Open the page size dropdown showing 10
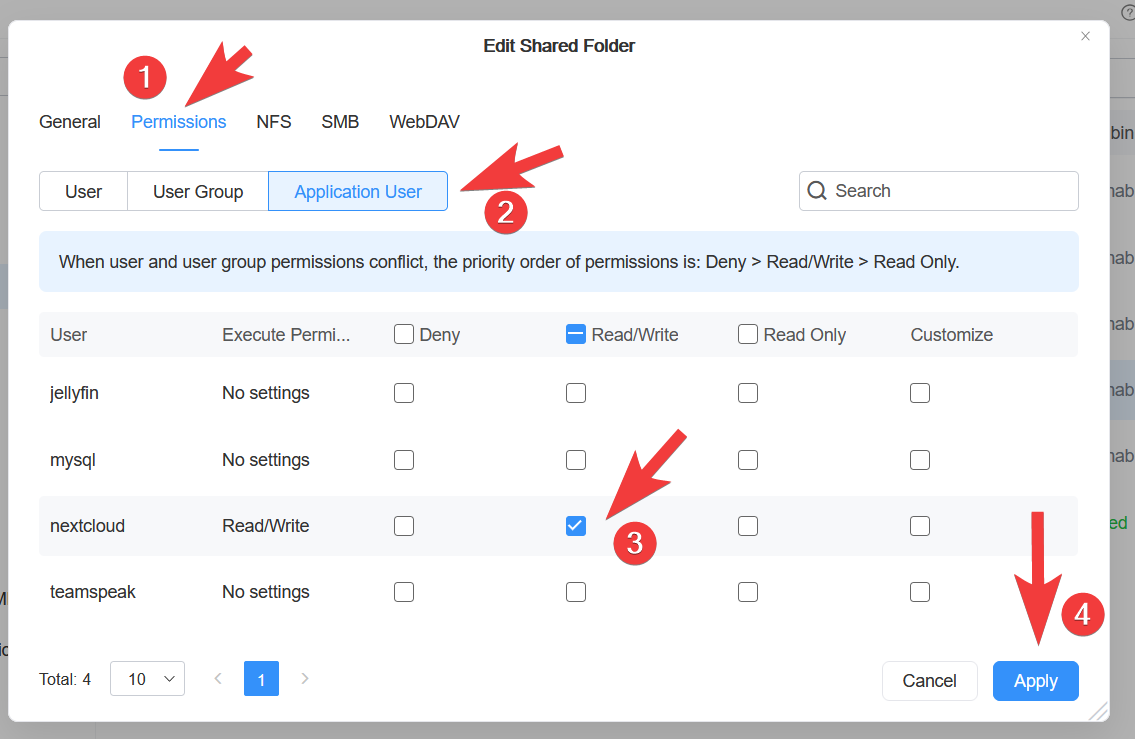The image size is (1135, 739). 147,679
